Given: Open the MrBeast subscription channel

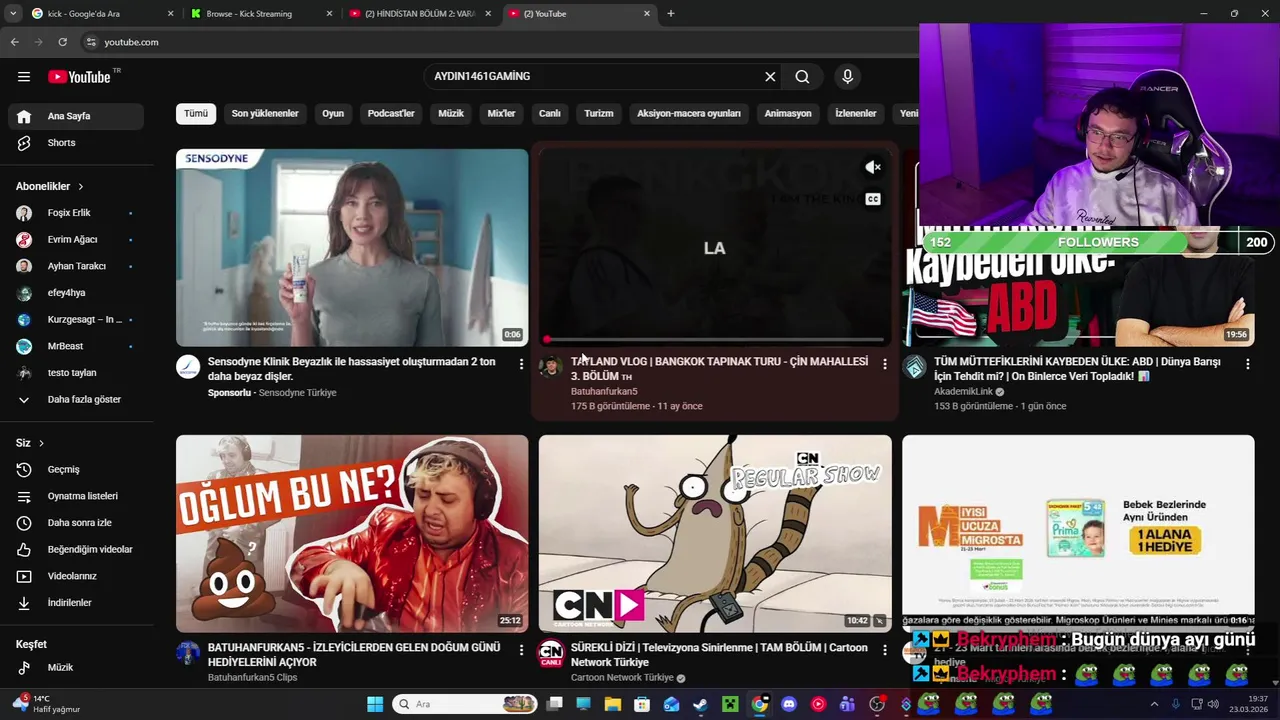Looking at the screenshot, I should (x=76, y=346).
